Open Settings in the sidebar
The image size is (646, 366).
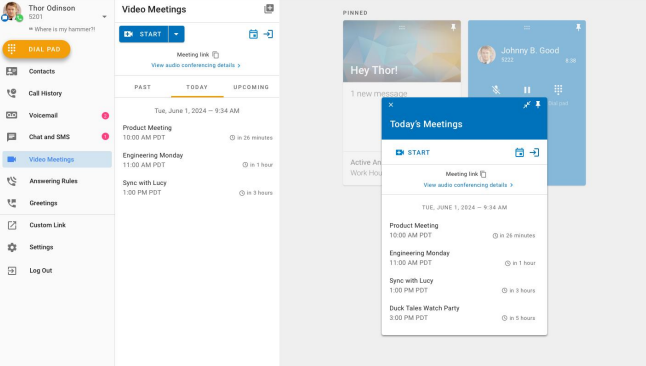point(57,247)
